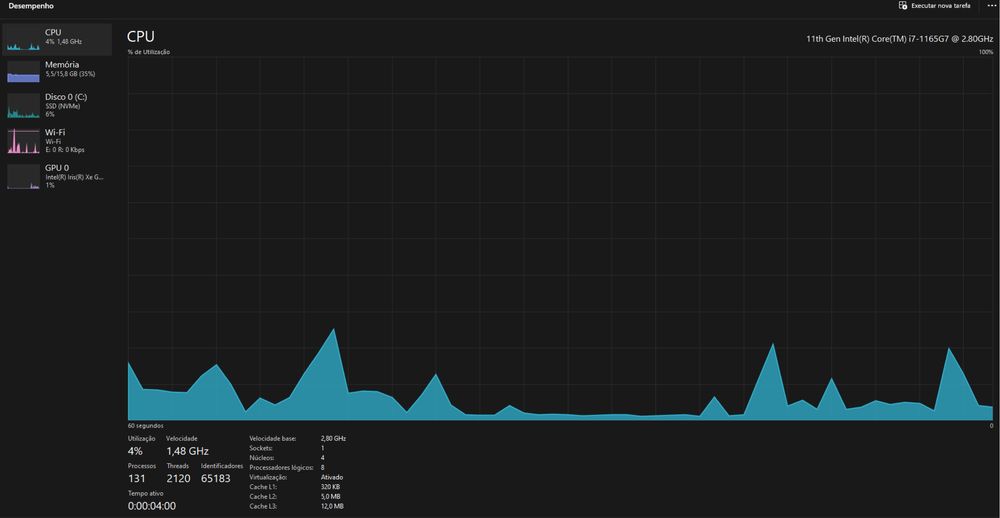Click the Cache L2 5,0 MB value
Viewport: 1000px width, 518px height.
(x=330, y=496)
